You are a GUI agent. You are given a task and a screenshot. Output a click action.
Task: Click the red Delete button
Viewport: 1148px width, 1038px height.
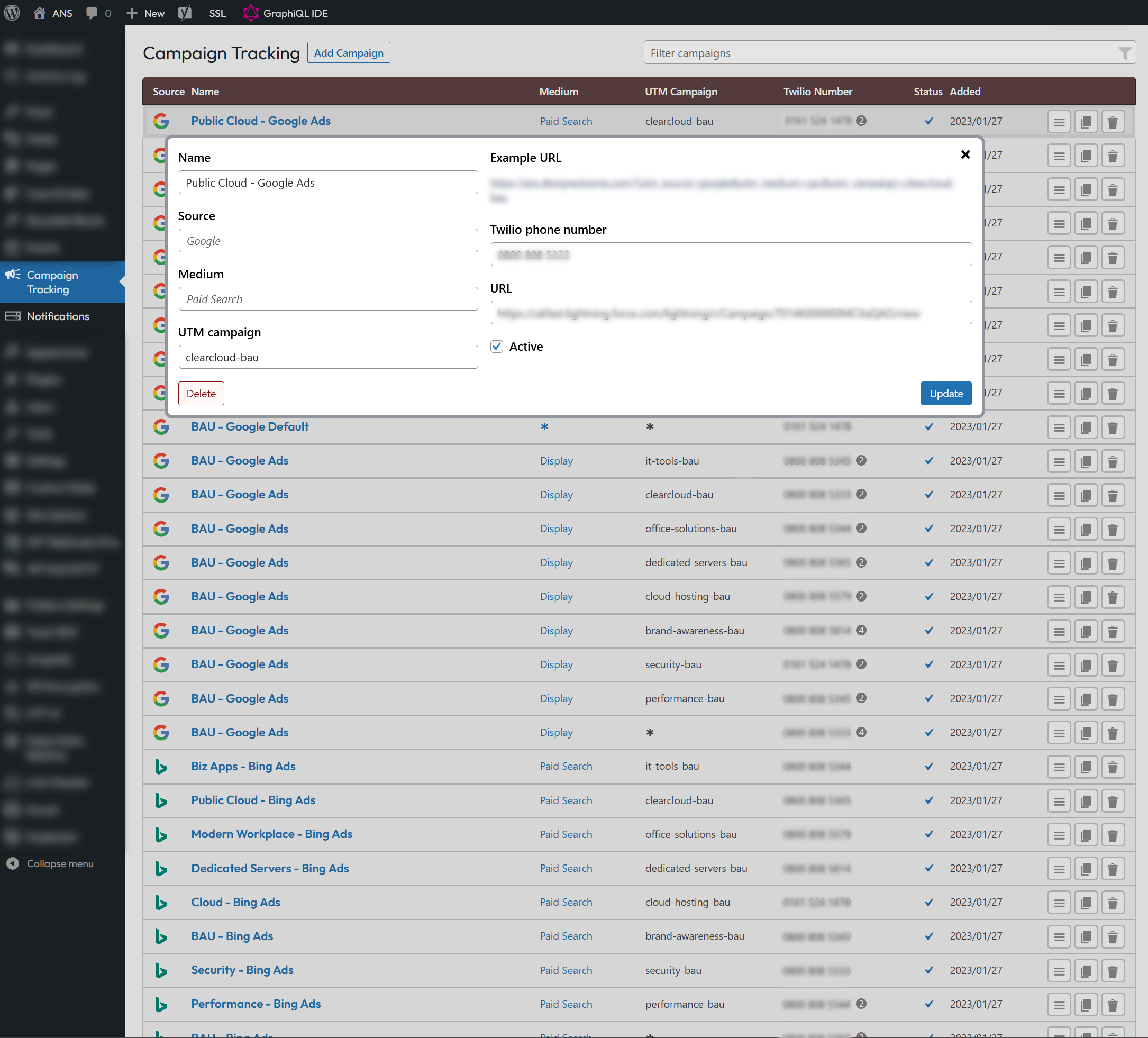[x=201, y=394]
